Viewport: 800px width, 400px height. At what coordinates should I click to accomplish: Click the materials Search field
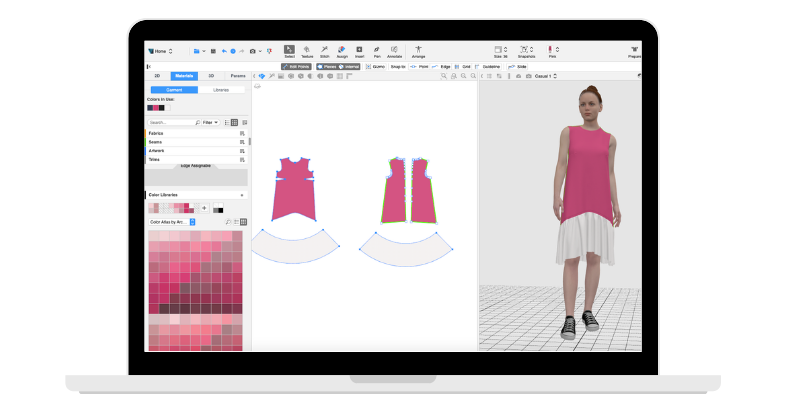point(170,122)
